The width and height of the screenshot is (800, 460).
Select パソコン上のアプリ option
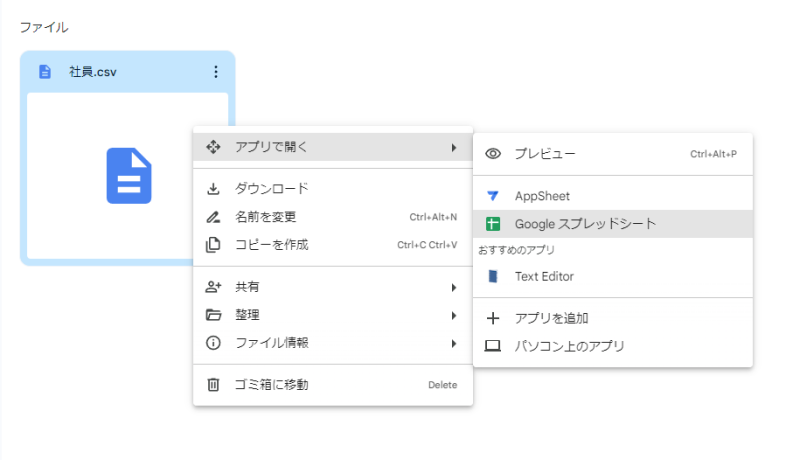(x=613, y=346)
